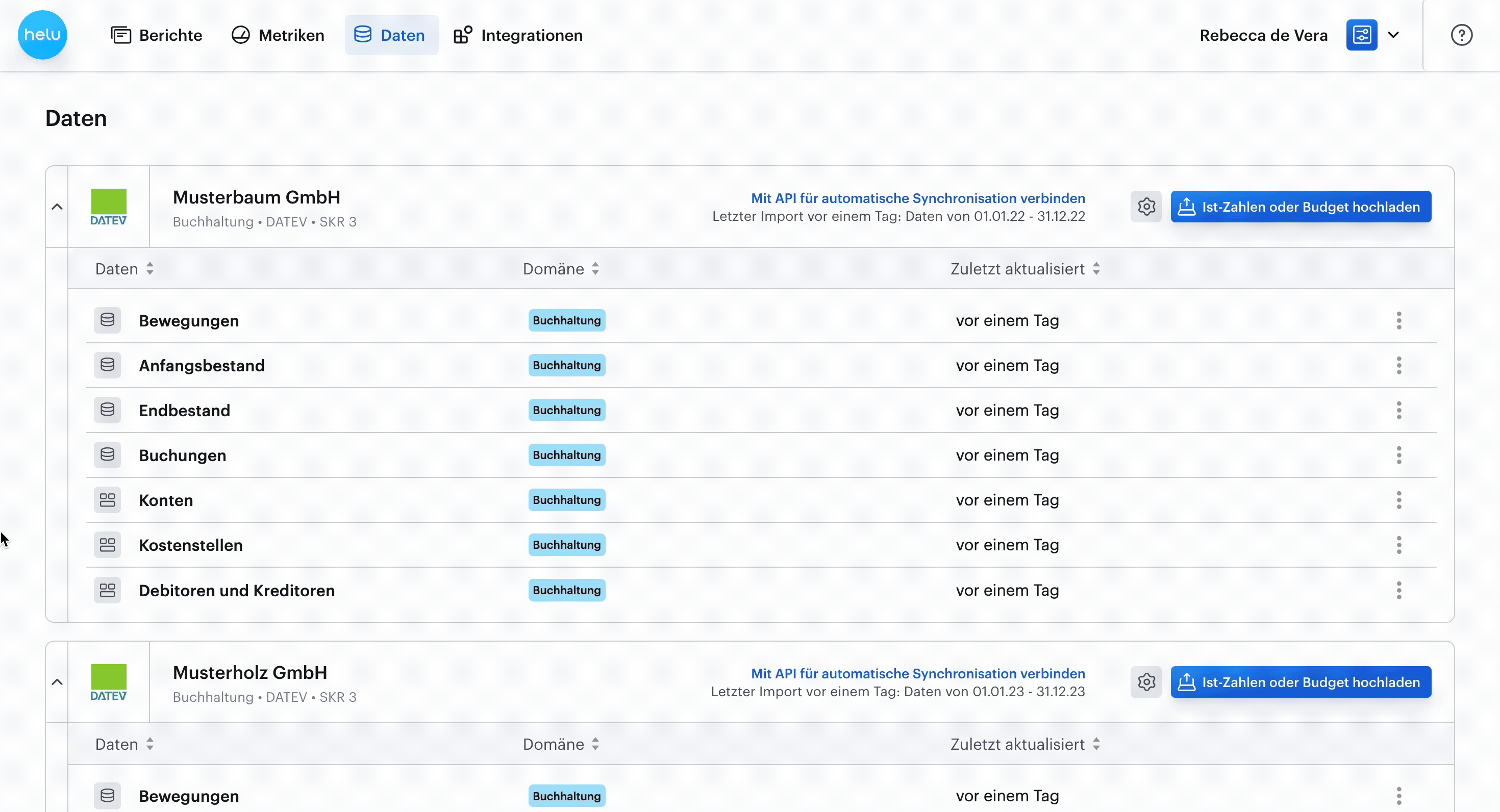Open three-dot menu for Anfangsbestand row
The height and width of the screenshot is (812, 1500).
(1398, 366)
